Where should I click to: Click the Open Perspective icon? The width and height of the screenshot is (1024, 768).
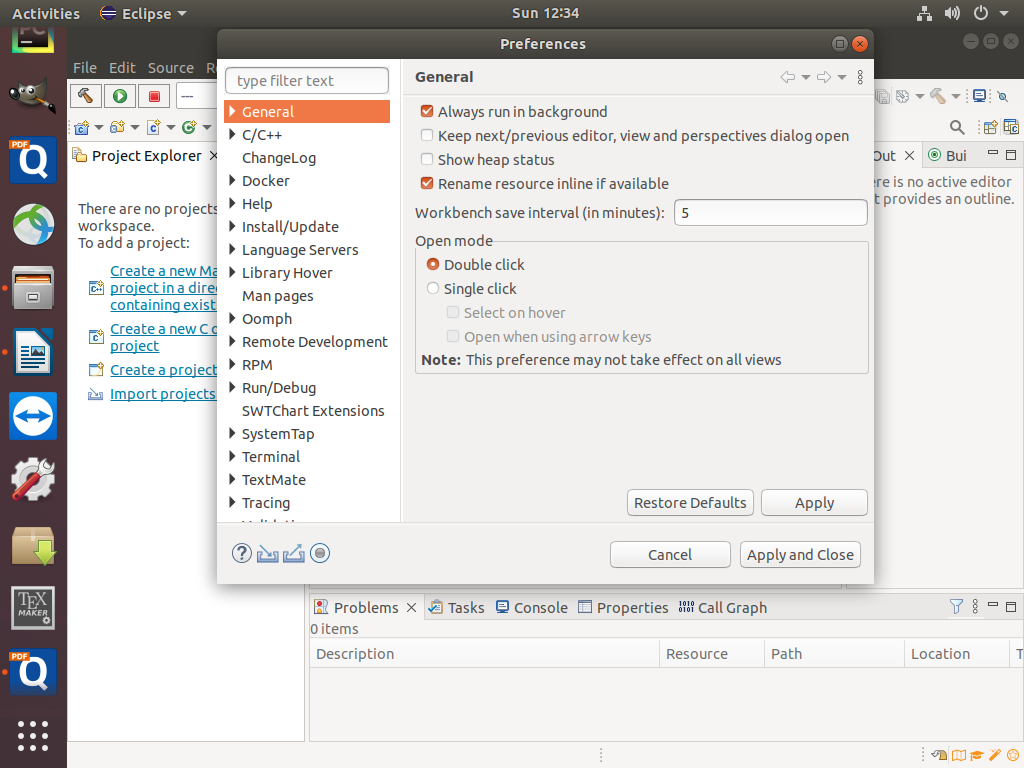[991, 127]
